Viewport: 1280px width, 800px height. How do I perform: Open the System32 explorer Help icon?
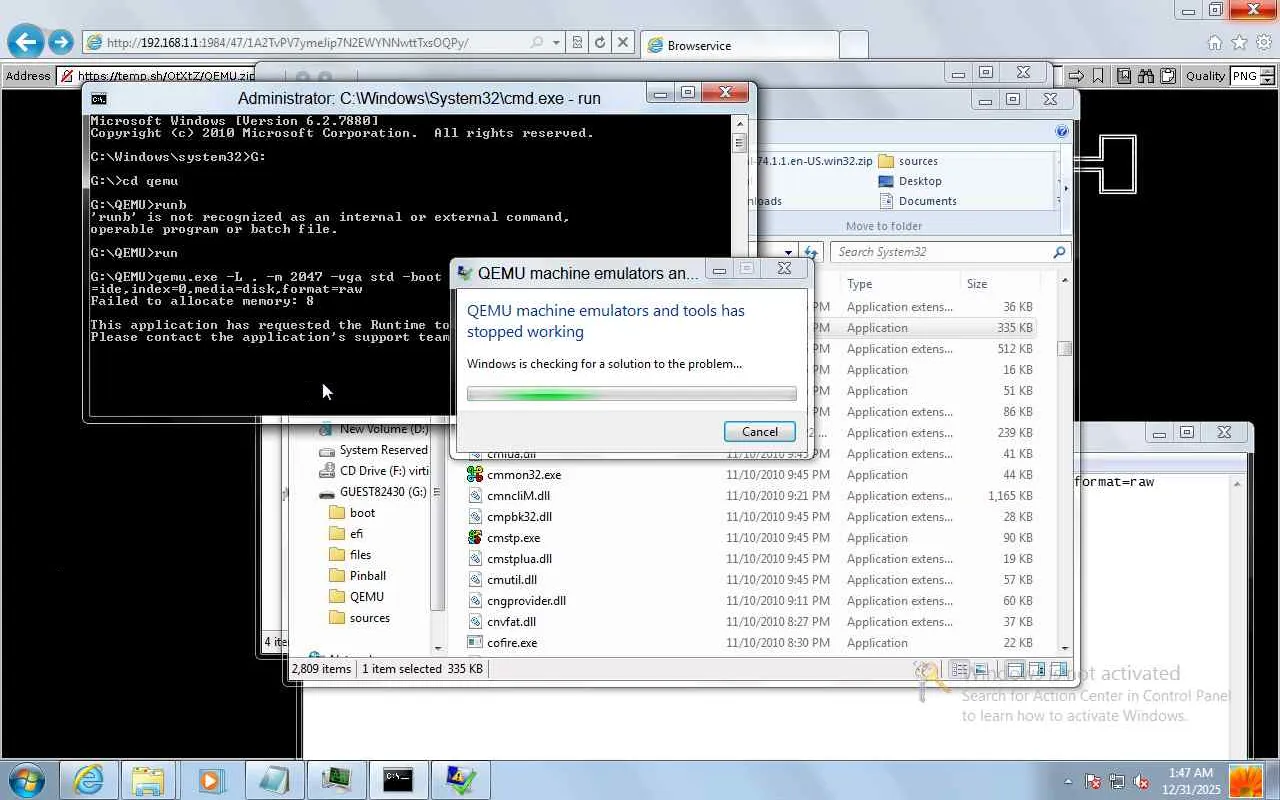click(x=1061, y=131)
